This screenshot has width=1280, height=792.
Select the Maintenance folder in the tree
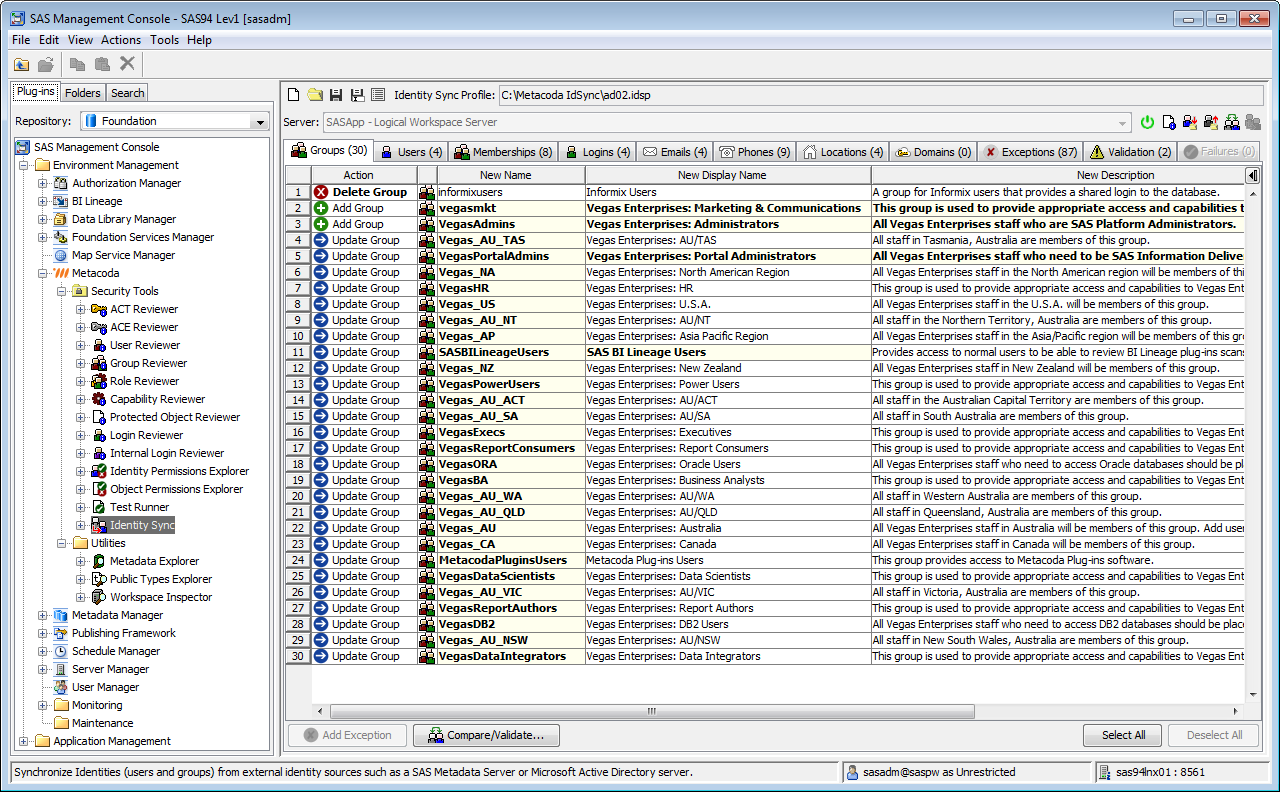(x=102, y=723)
